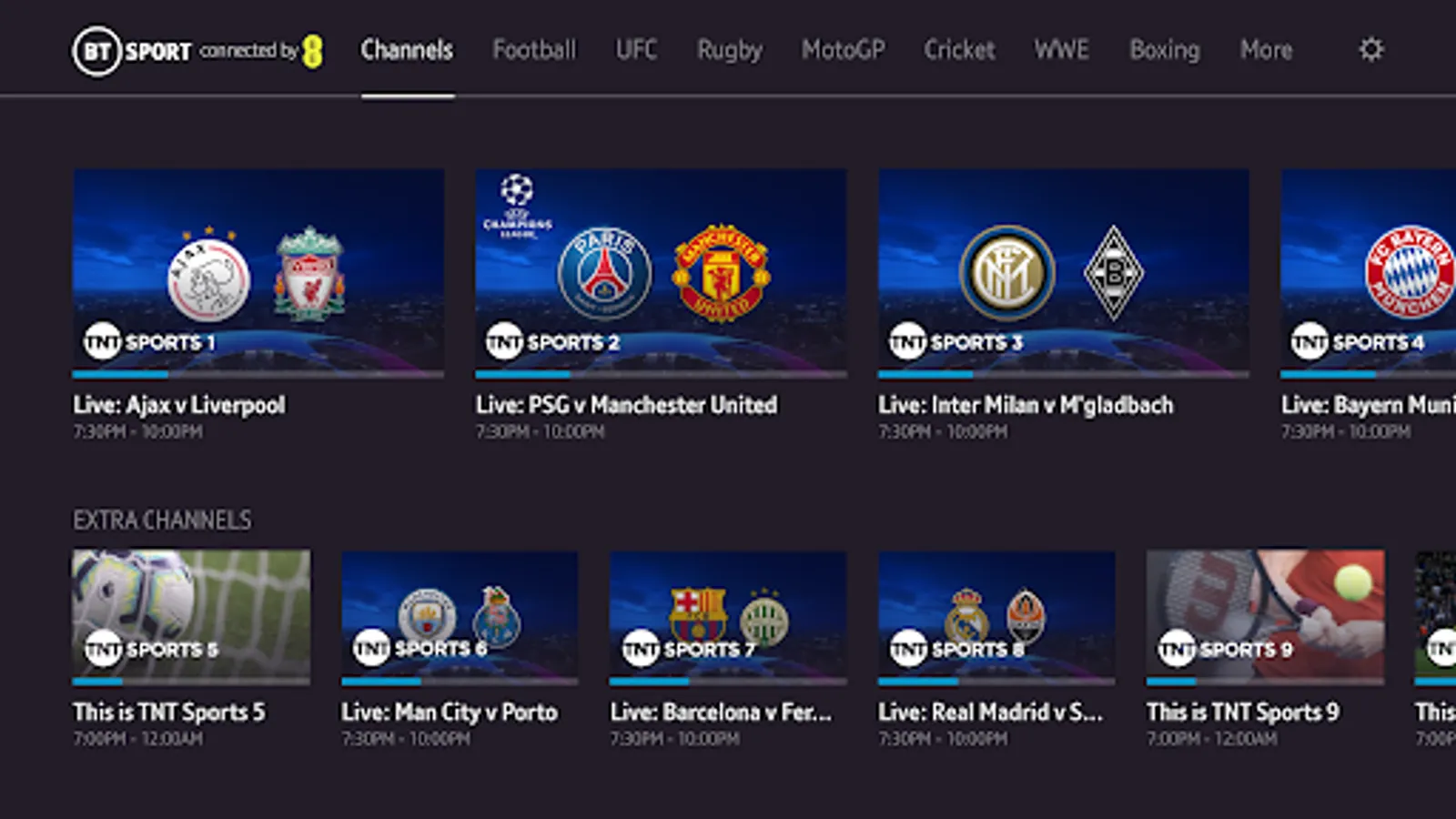Switch to the UFC tab

click(x=636, y=50)
